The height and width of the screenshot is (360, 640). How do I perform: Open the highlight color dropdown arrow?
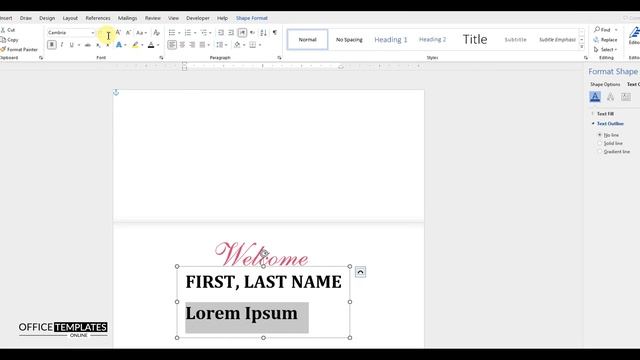click(x=142, y=45)
